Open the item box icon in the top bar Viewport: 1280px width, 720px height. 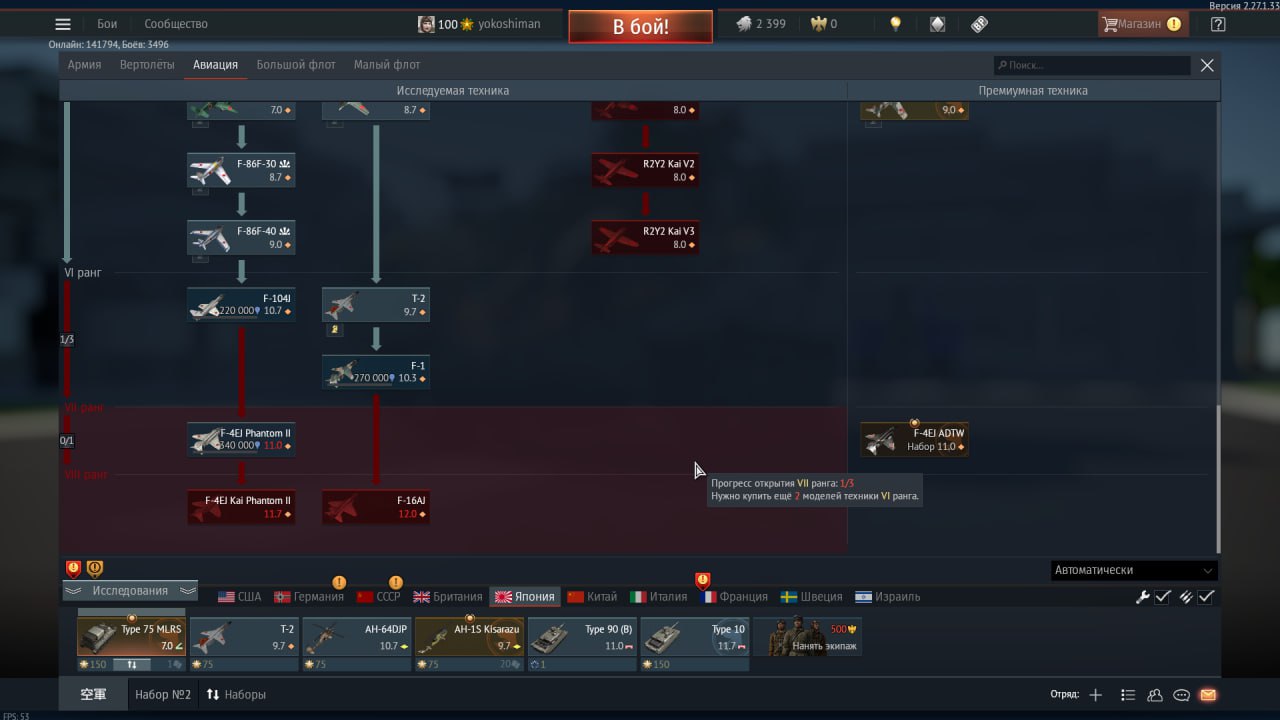point(937,24)
